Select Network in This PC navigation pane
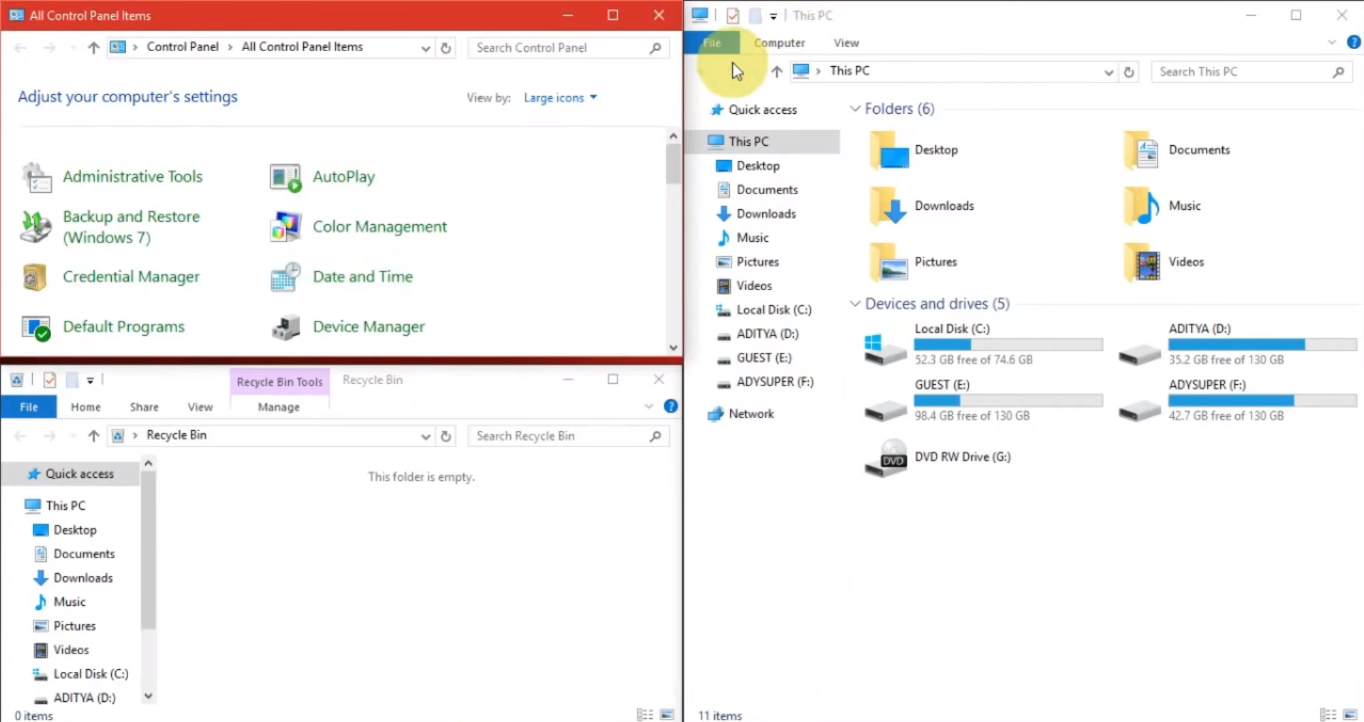This screenshot has height=722, width=1364. (751, 414)
